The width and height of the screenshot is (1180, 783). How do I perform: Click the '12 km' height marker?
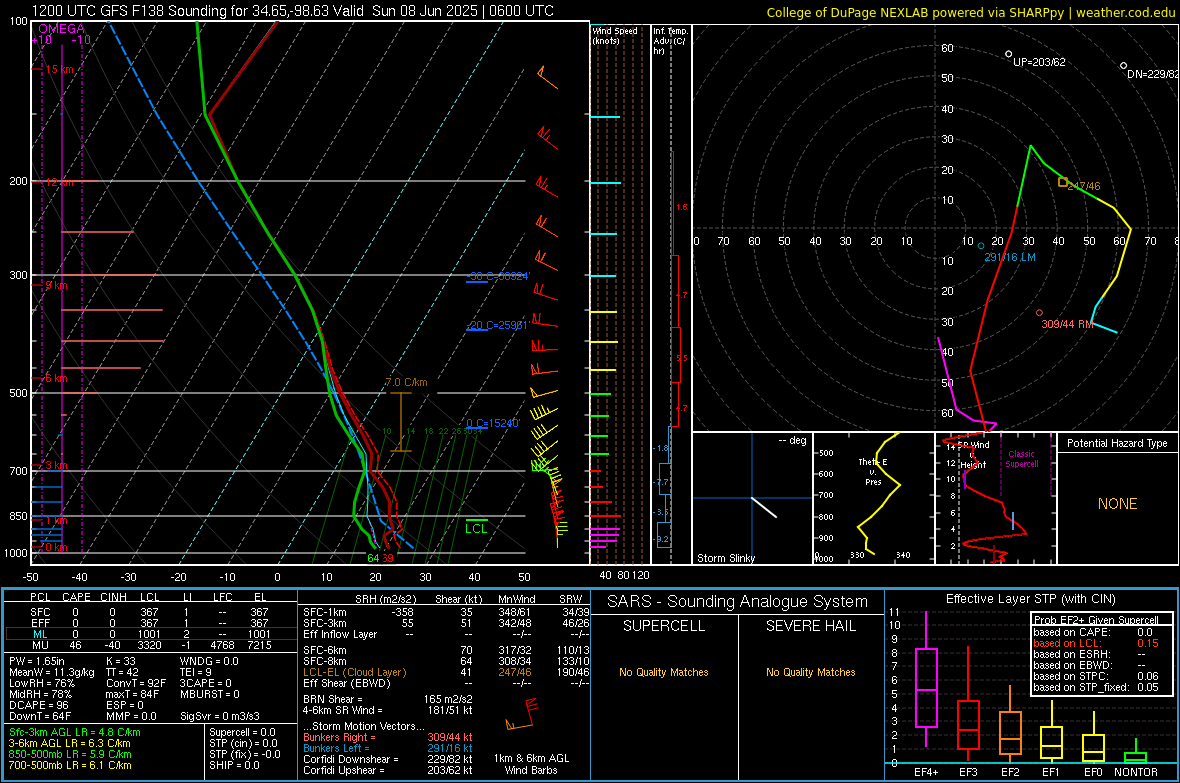[59, 182]
